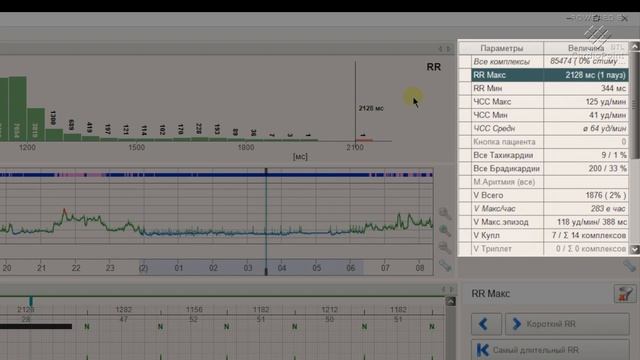The height and width of the screenshot is (360, 640).
Task: Click the 125 уд/мин value cell
Action: 586,102
